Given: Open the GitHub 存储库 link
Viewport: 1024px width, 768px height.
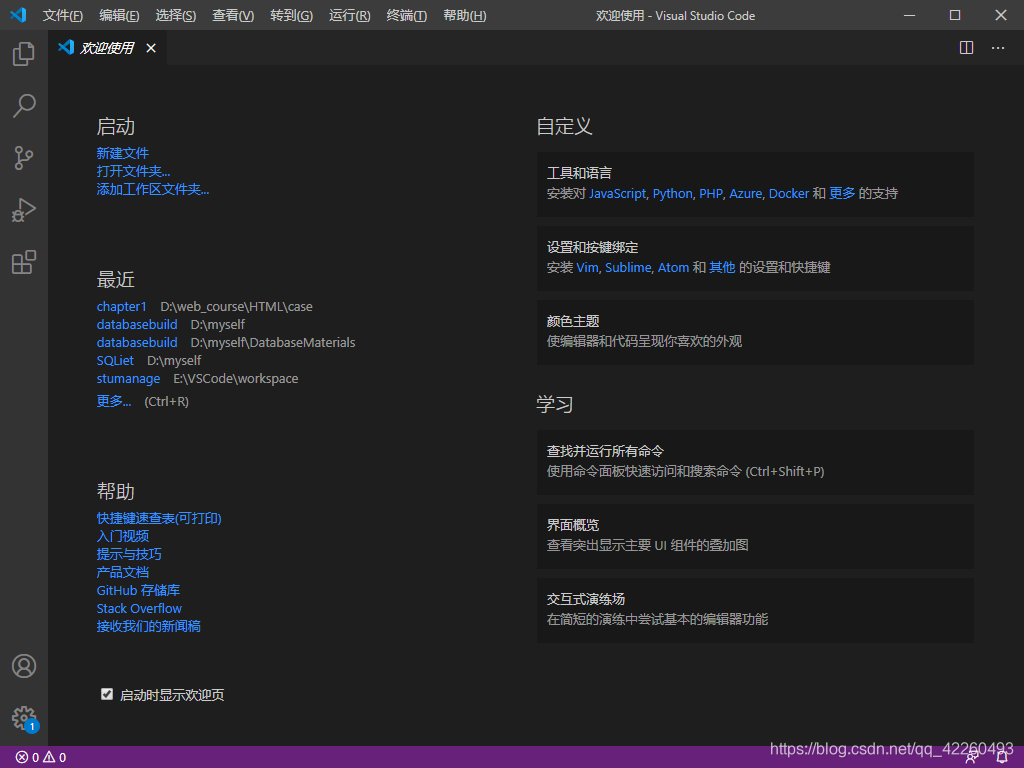Looking at the screenshot, I should (138, 590).
